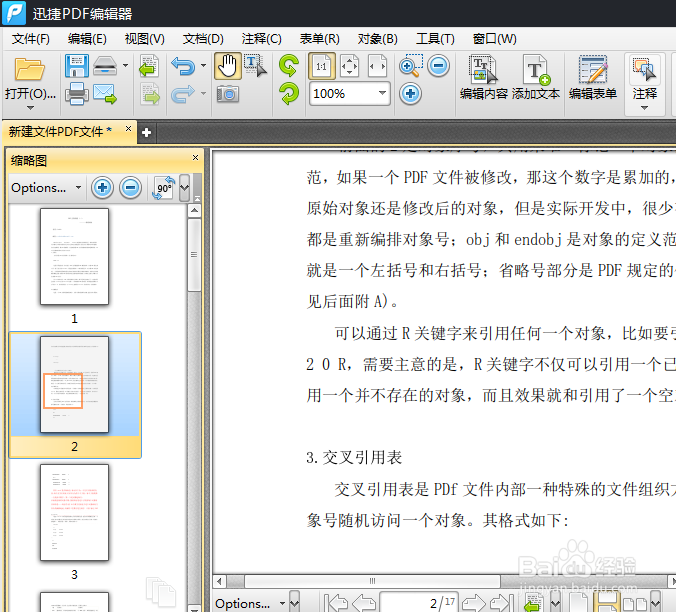This screenshot has width=676, height=612.
Task: Set the view to actual size 1:1
Action: [322, 66]
